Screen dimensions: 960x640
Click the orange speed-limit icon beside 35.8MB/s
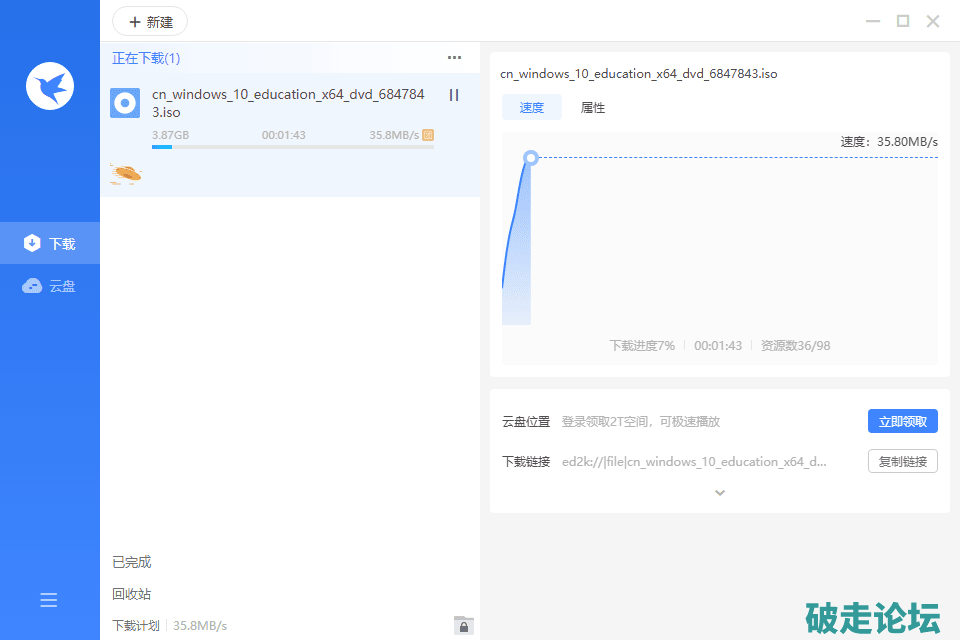428,135
